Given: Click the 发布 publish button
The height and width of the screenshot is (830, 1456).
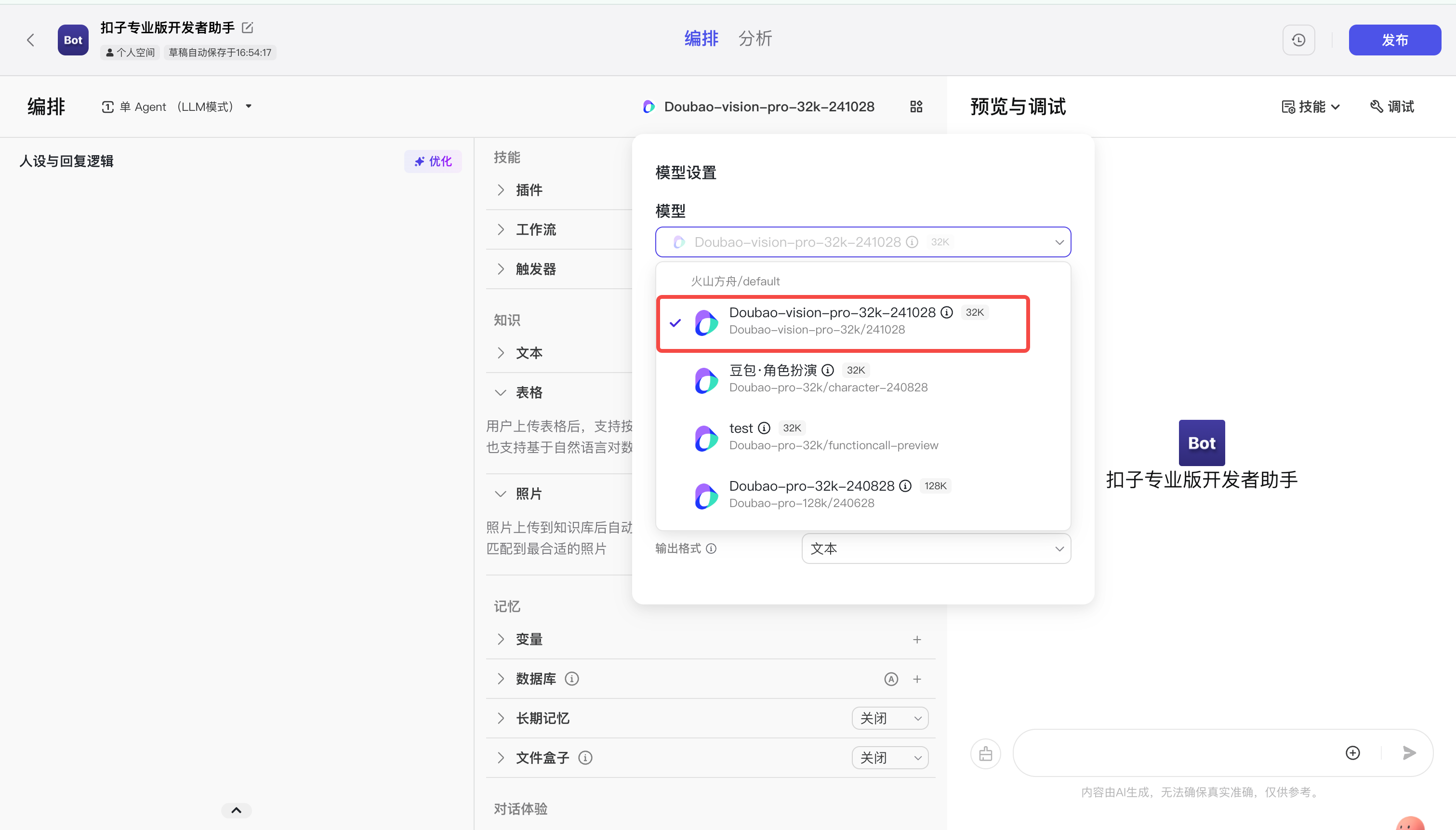Looking at the screenshot, I should (x=1394, y=40).
